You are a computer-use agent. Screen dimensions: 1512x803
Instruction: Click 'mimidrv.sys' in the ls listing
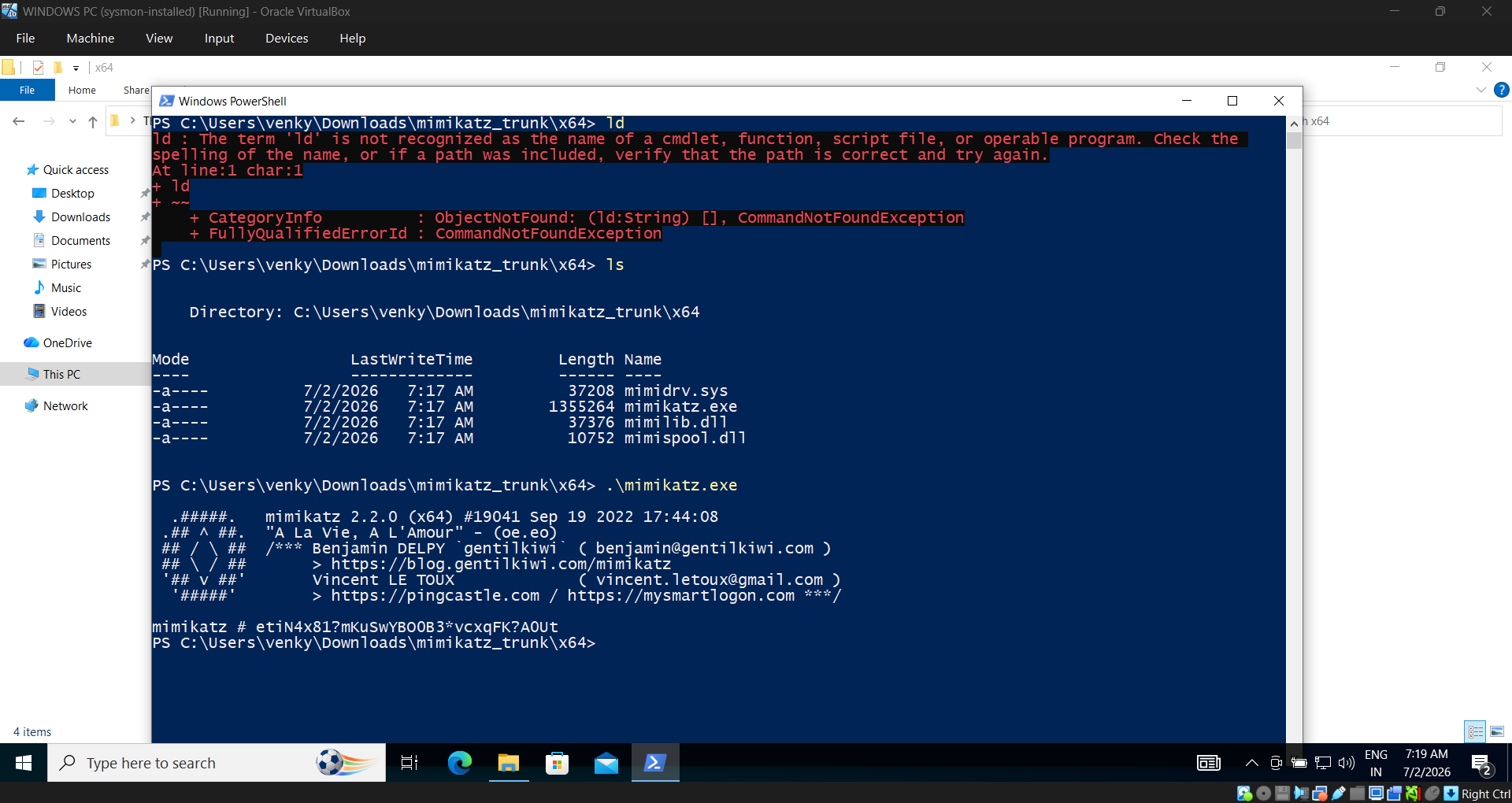coord(676,390)
